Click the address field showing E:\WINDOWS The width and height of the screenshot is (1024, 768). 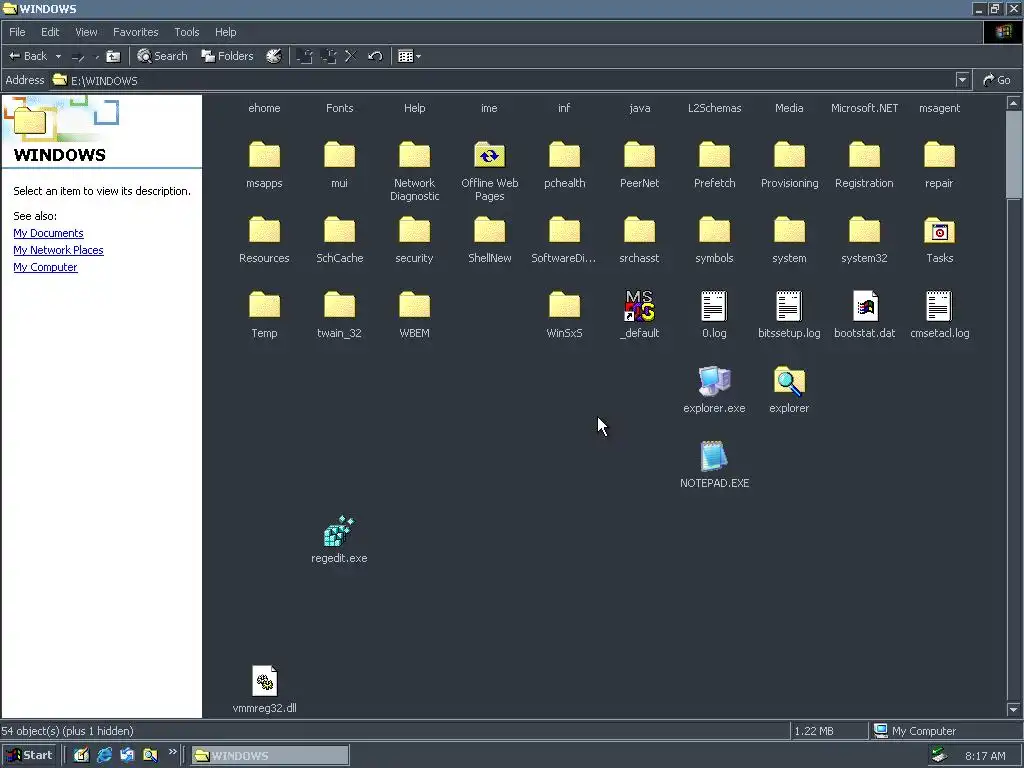pyautogui.click(x=503, y=80)
